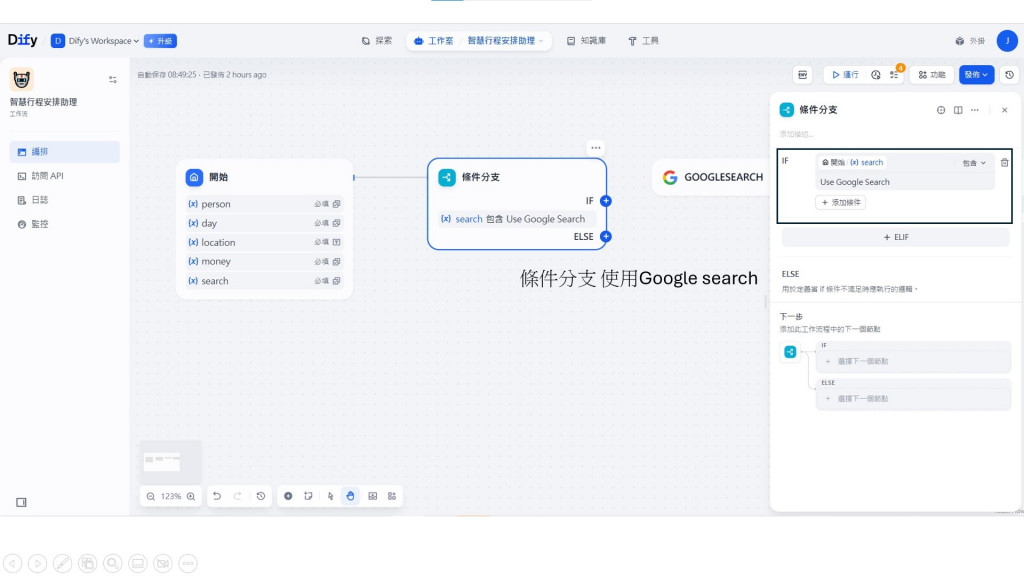Open the checklist icon with badge 4
This screenshot has width=1024, height=576.
[x=895, y=74]
